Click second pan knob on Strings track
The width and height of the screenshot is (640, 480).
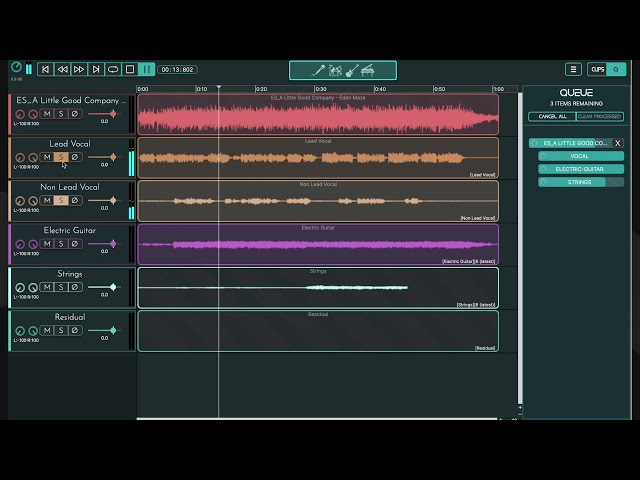coord(33,287)
